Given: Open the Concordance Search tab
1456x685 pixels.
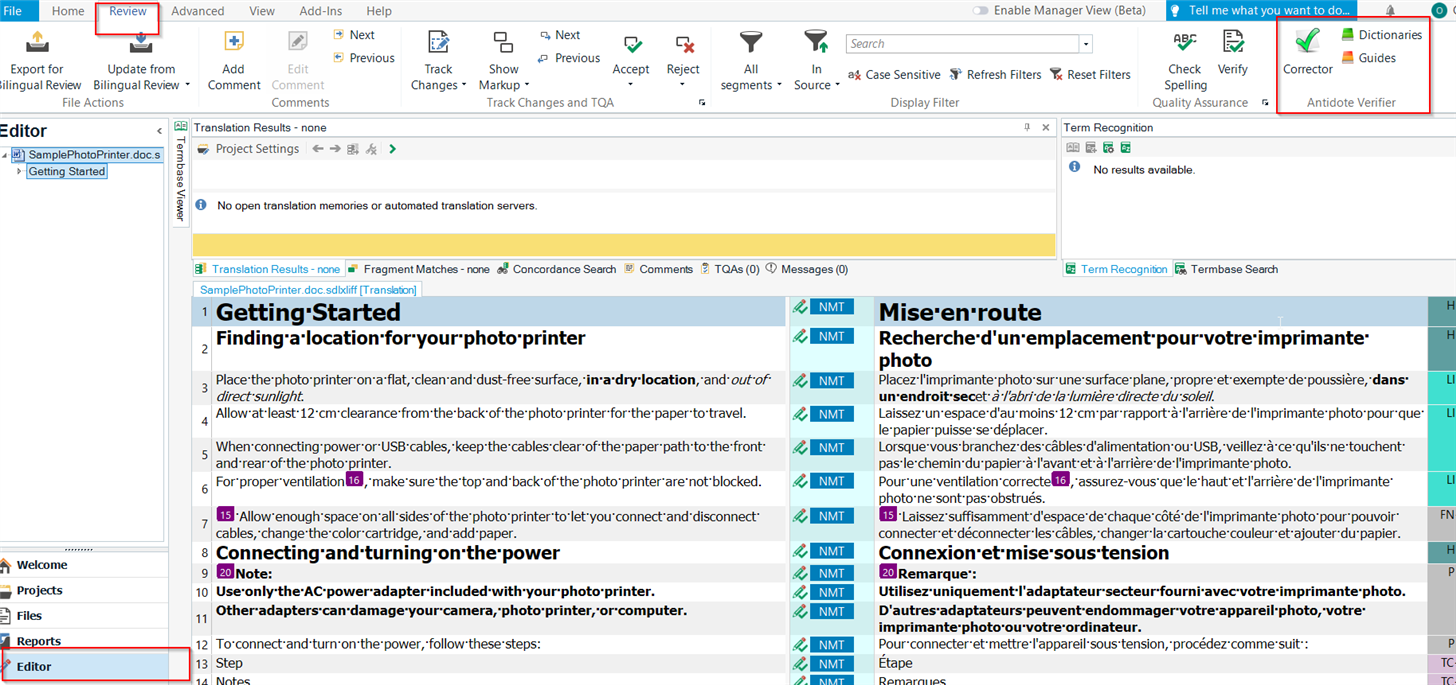Looking at the screenshot, I should click(557, 269).
